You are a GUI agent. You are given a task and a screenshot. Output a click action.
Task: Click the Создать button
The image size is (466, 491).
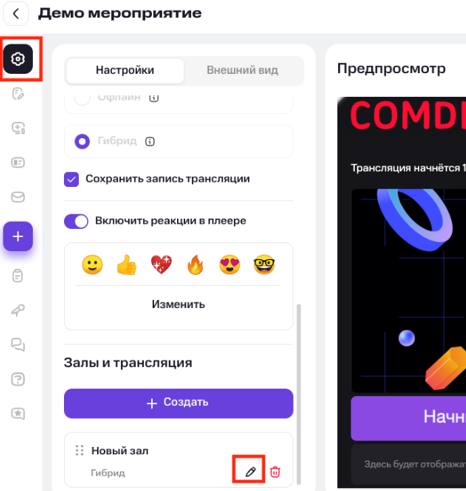tap(179, 403)
